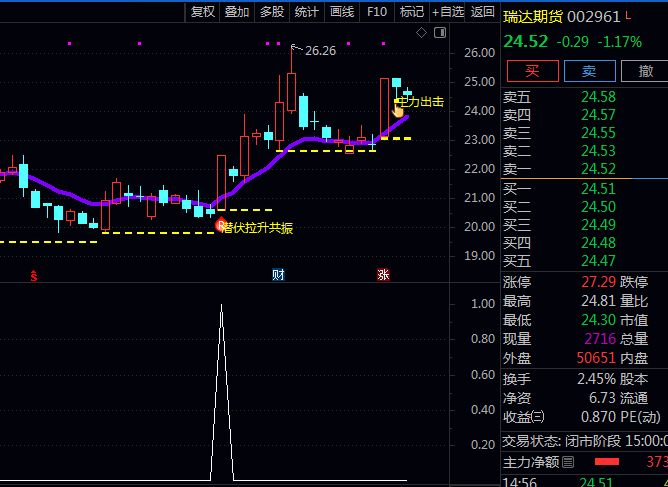Click the stock name 瑞达期货
The image size is (668, 487).
click(533, 17)
